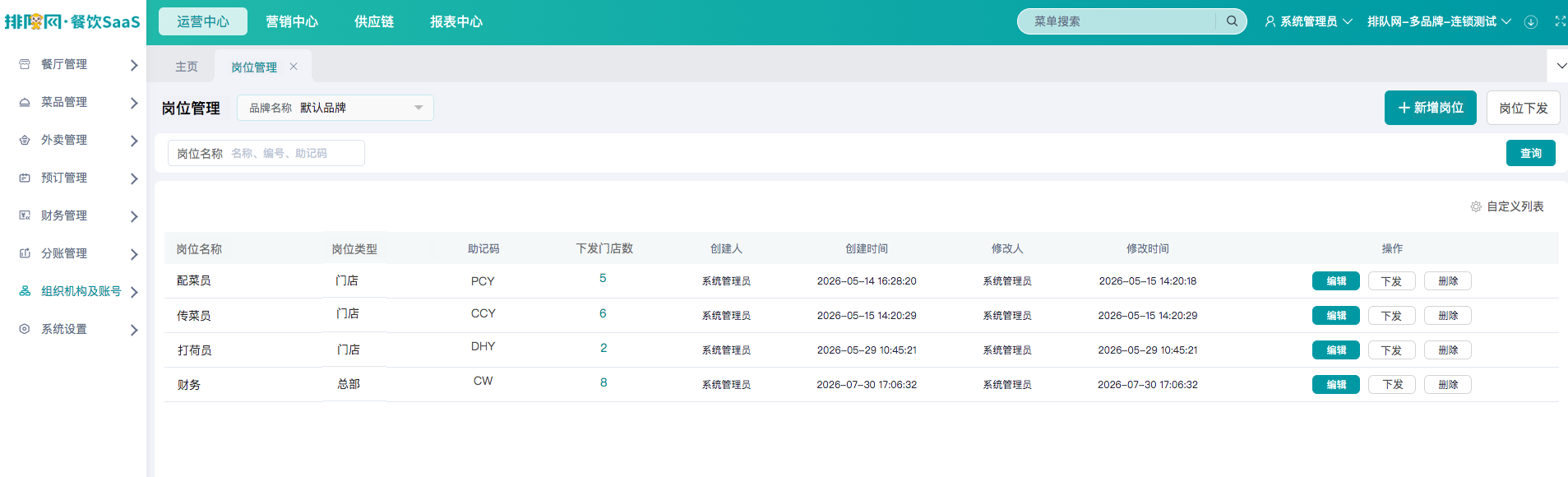Click the 排队网 餐饮SaaS logo

click(x=72, y=21)
